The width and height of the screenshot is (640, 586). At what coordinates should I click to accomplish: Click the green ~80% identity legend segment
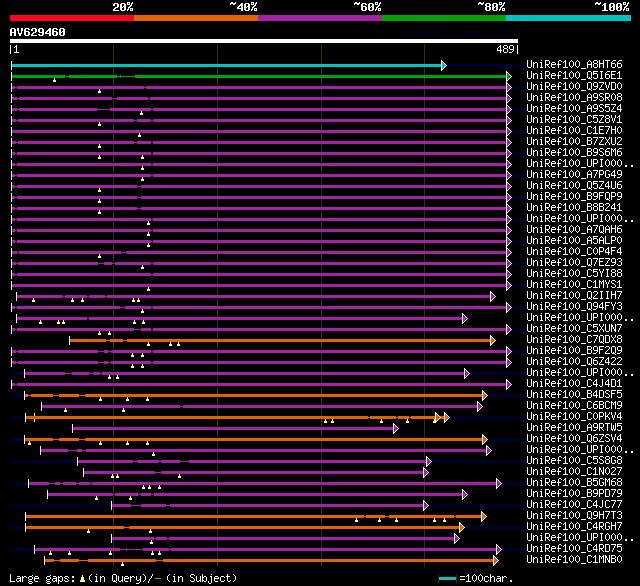pyautogui.click(x=444, y=18)
